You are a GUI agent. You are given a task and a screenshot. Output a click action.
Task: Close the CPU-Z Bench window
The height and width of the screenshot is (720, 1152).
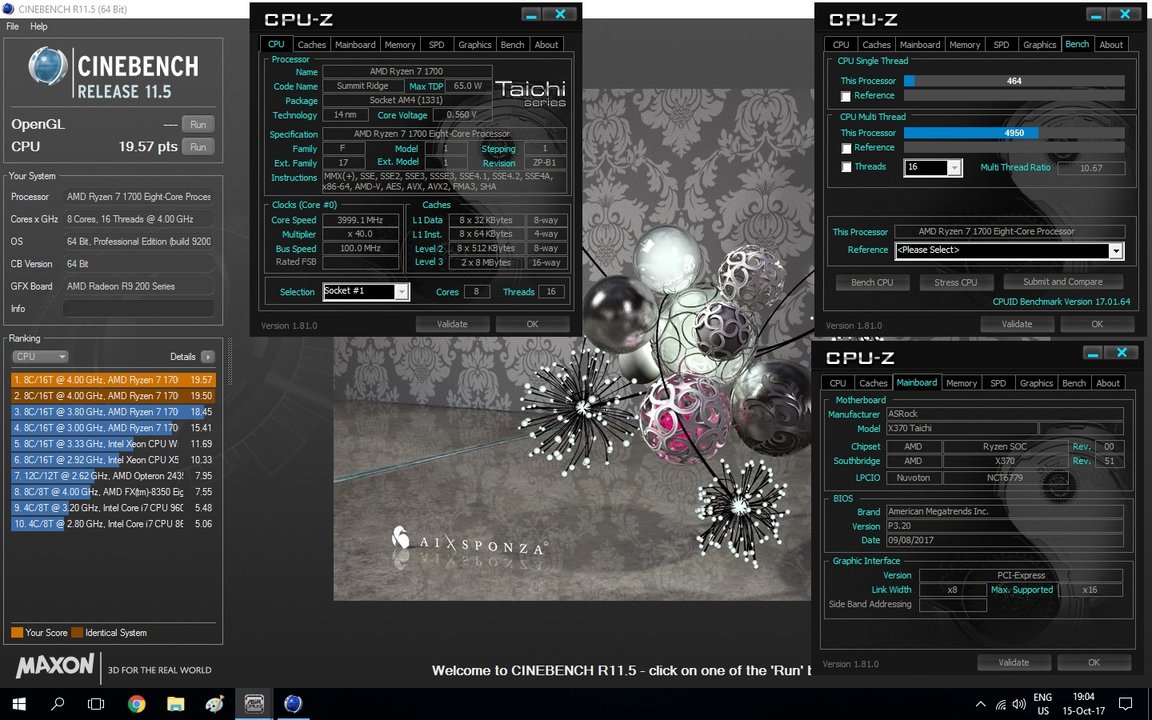1124,15
